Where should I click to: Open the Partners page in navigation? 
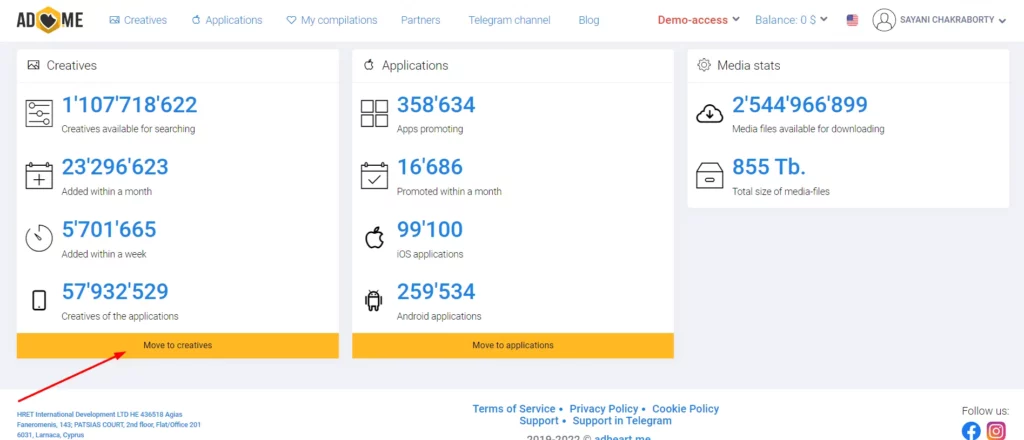tap(420, 20)
